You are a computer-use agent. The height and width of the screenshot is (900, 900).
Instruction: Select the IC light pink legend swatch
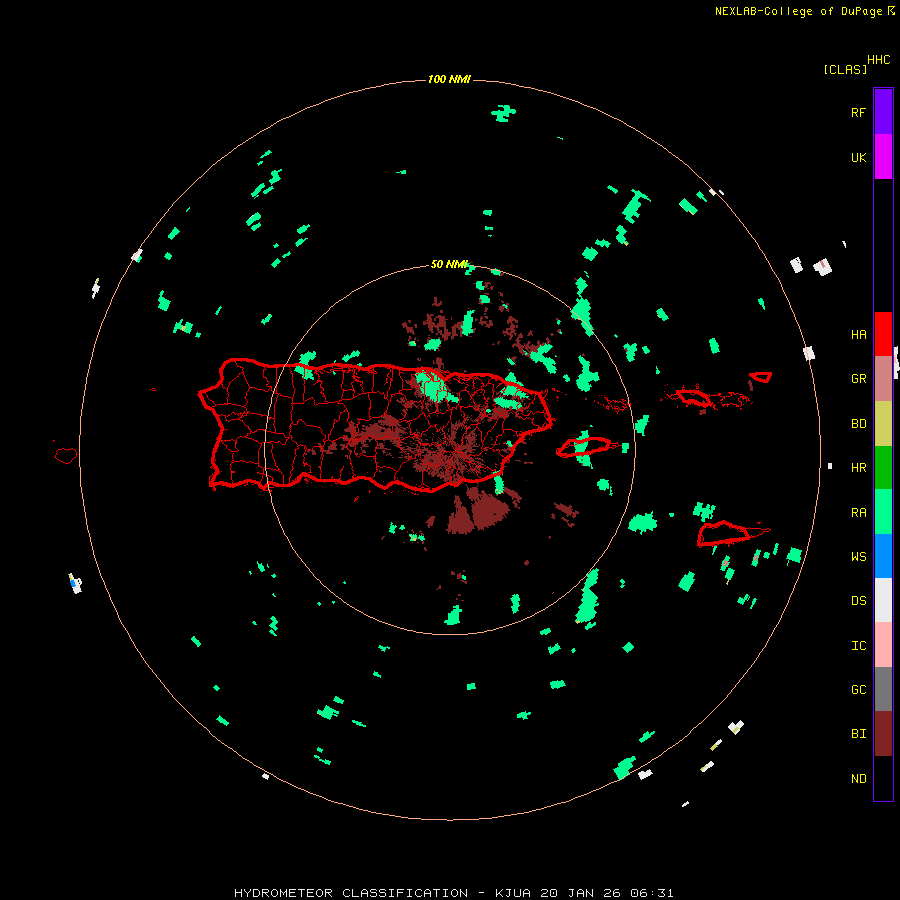tap(883, 645)
